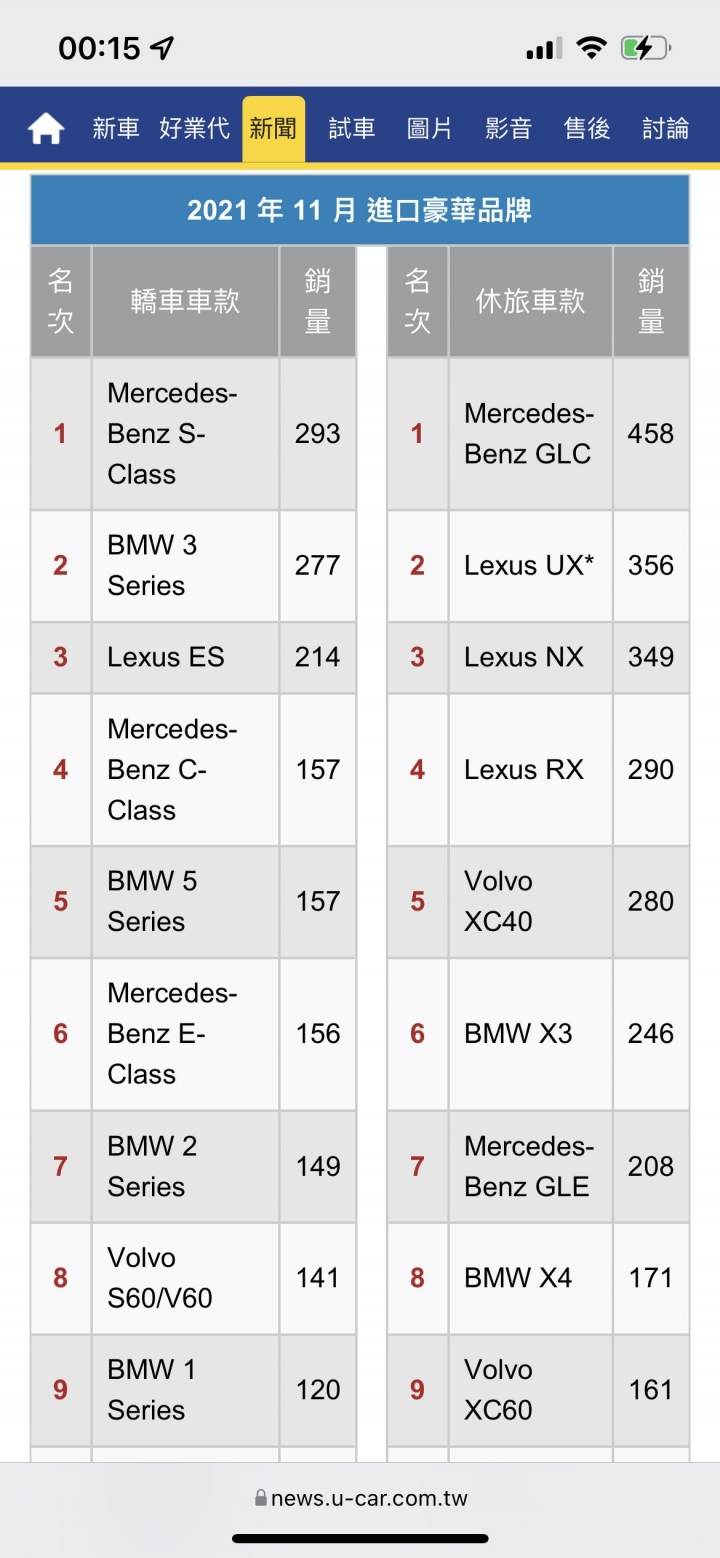Open the 售後 menu item

pos(587,129)
